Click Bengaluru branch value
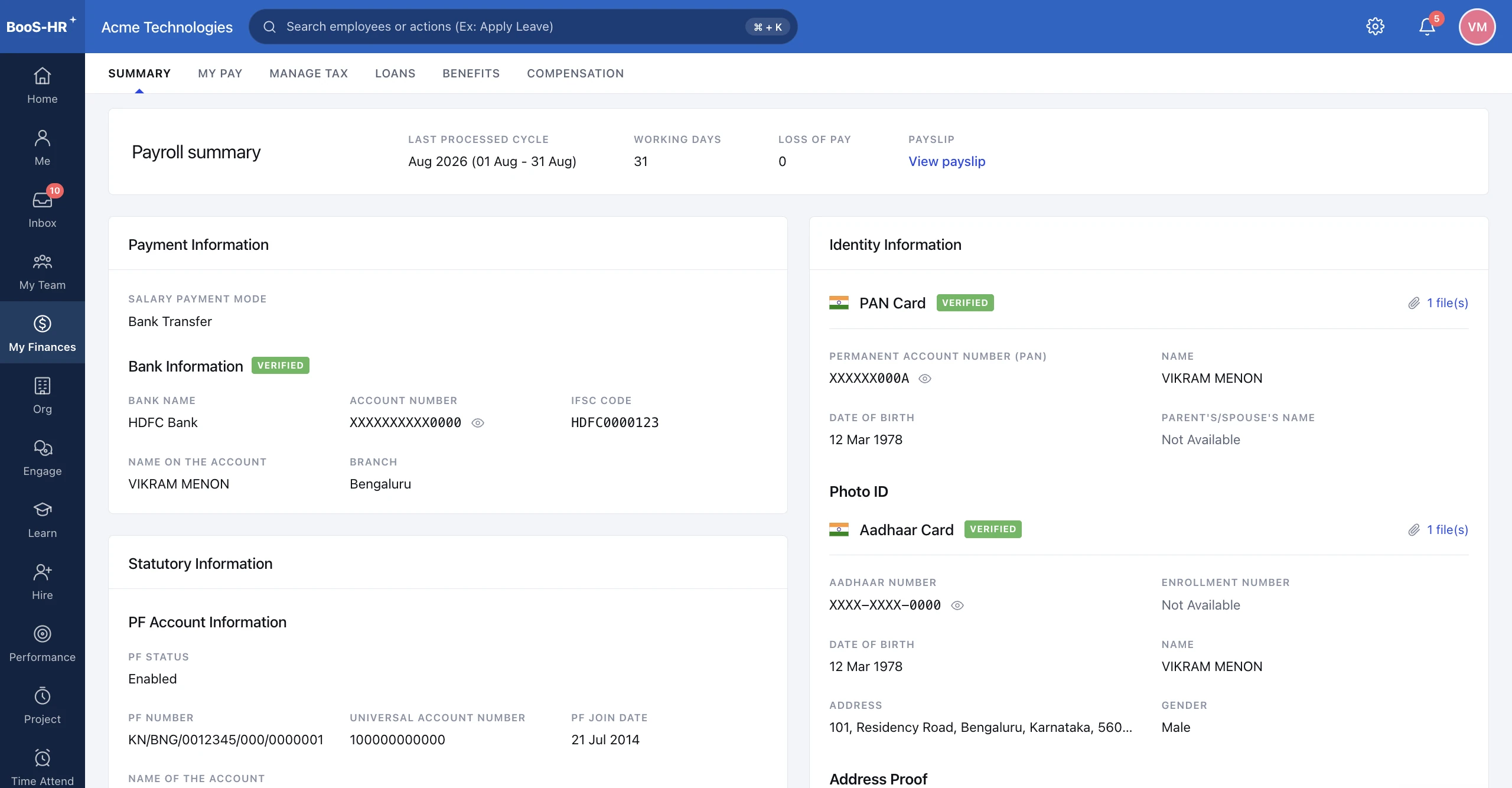 tap(380, 484)
